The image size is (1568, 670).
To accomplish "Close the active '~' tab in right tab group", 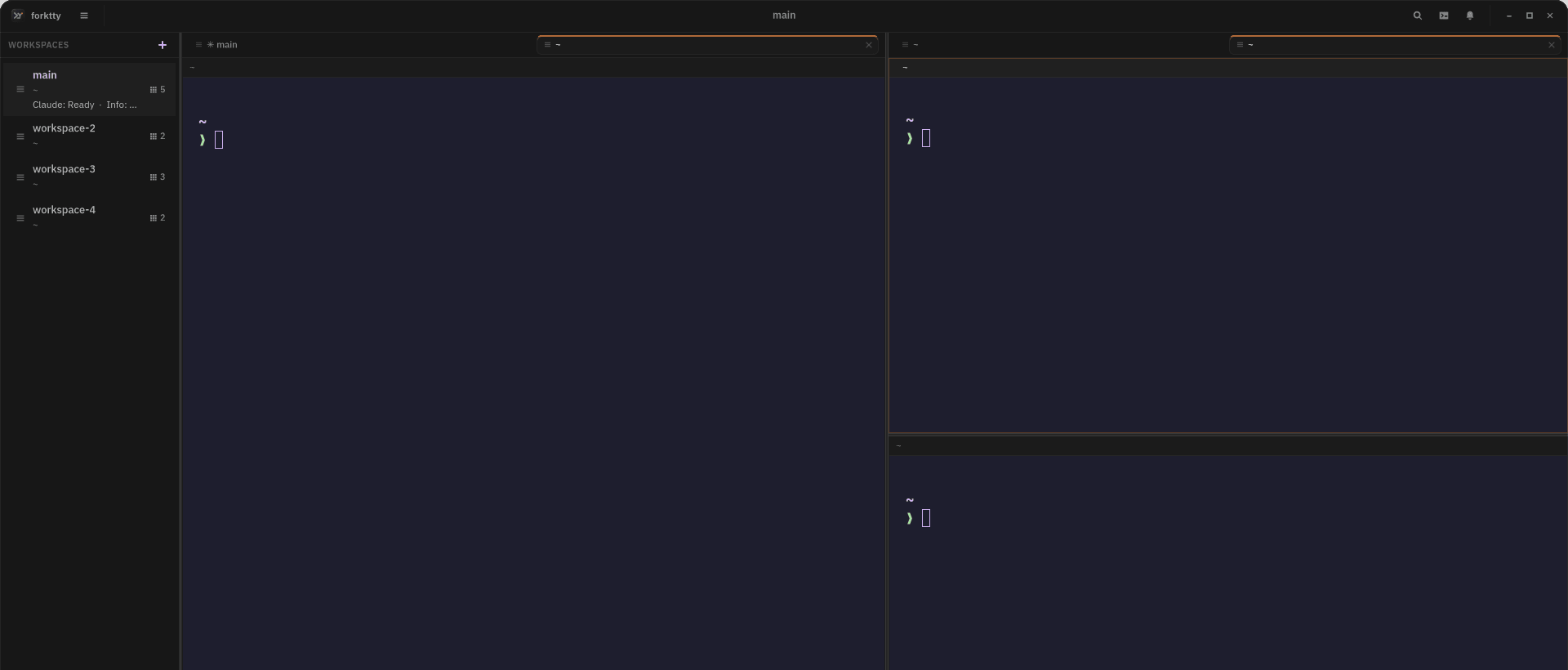I will tap(1552, 45).
